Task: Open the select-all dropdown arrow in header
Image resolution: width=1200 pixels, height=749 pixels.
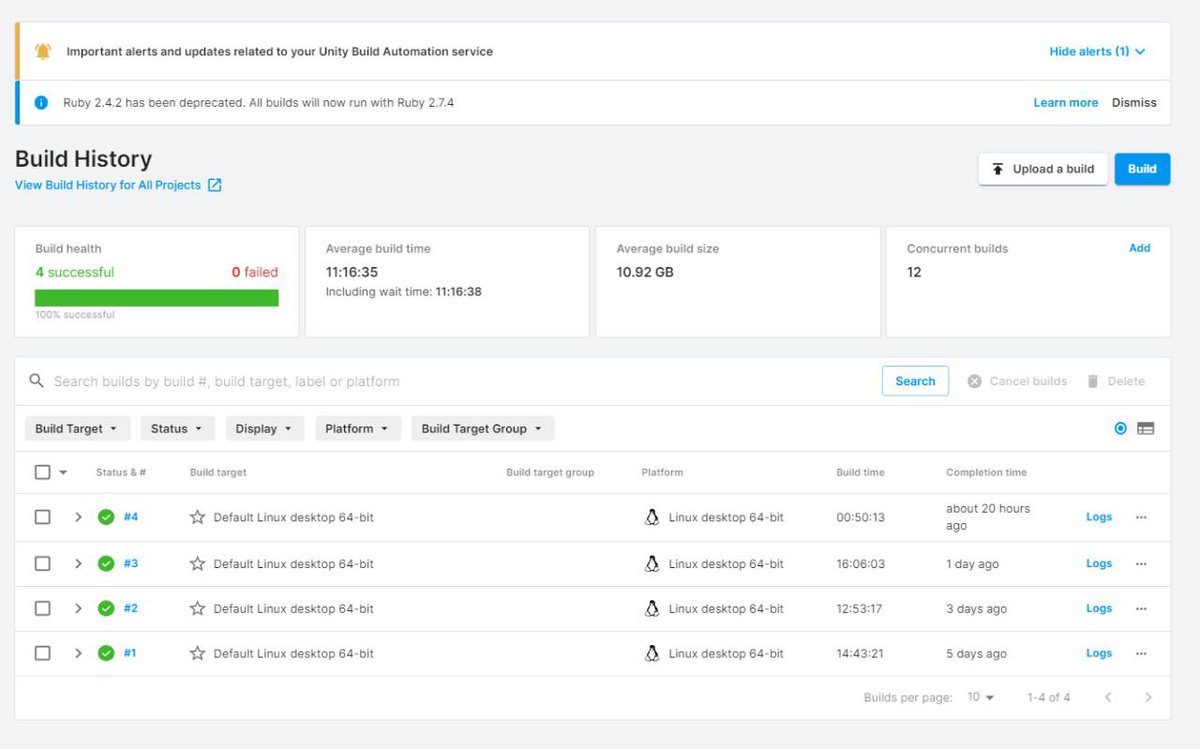Action: [64, 473]
